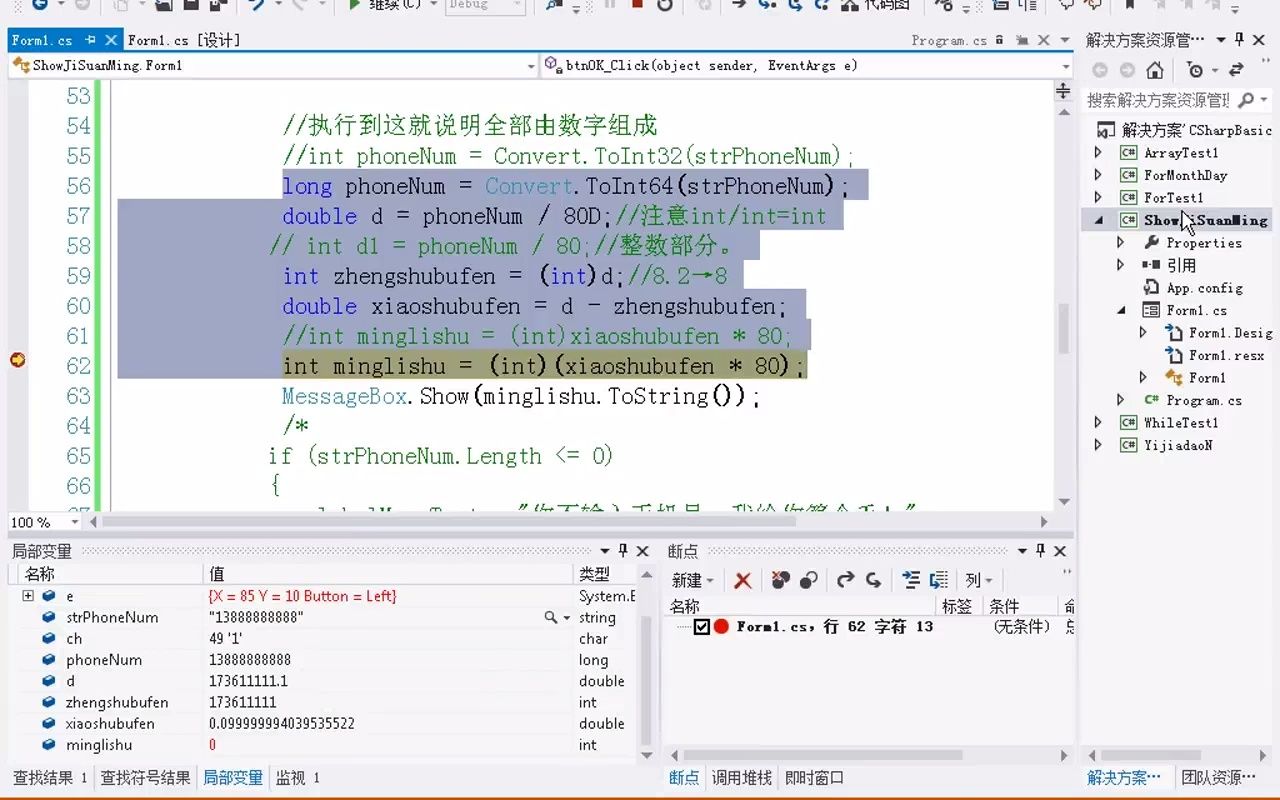Pin the Form1.cs editor tab
This screenshot has height=800, width=1280.
pos(90,41)
